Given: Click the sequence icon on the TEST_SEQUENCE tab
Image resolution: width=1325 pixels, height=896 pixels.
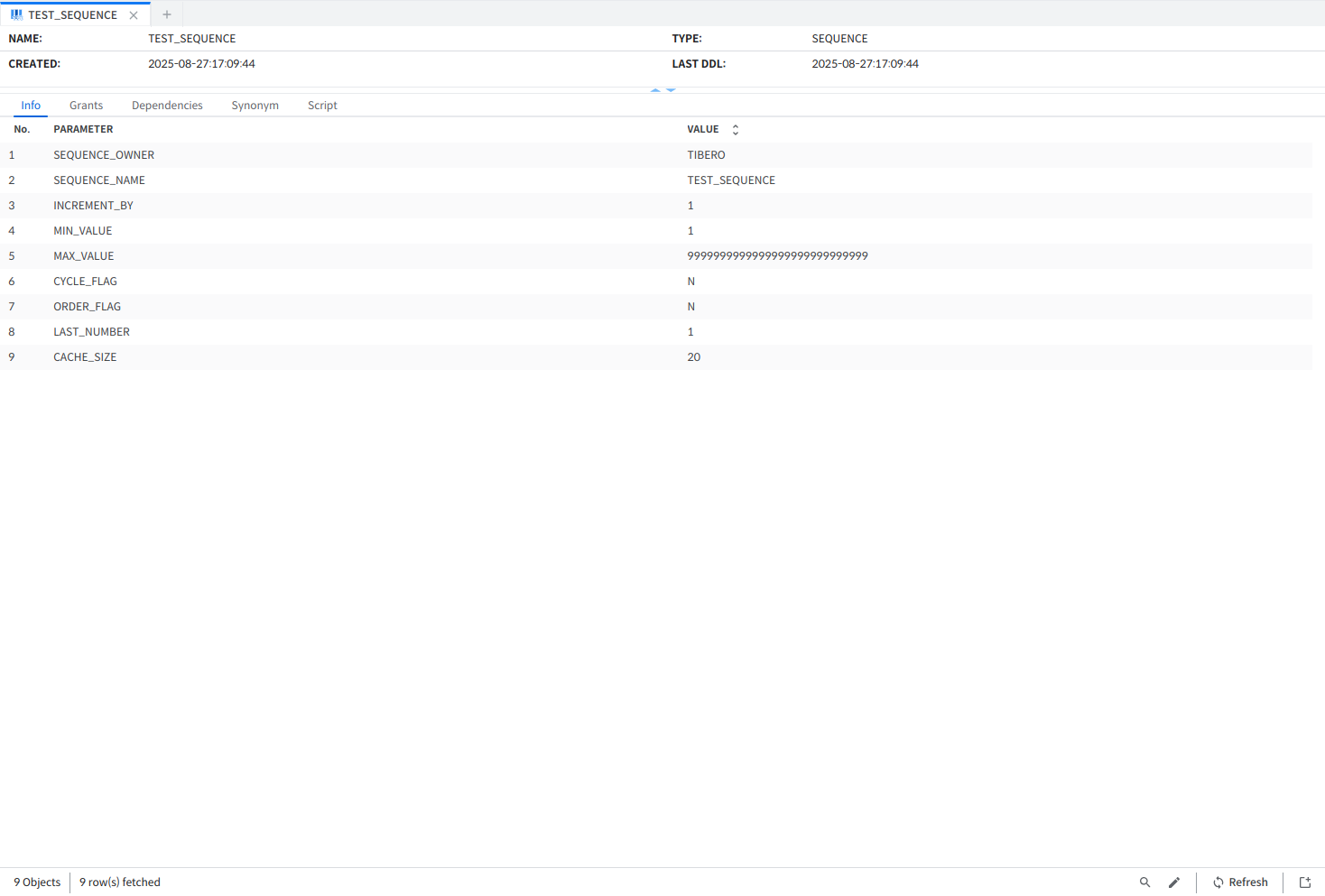Looking at the screenshot, I should [16, 14].
